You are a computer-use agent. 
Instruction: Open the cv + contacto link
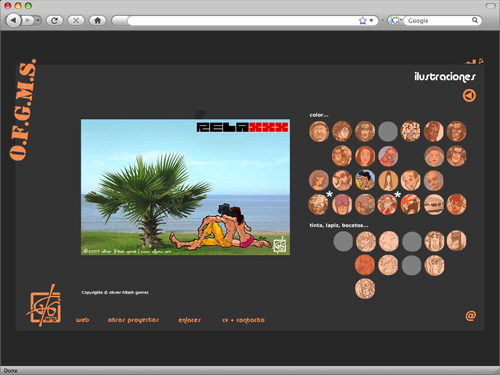tap(243, 320)
